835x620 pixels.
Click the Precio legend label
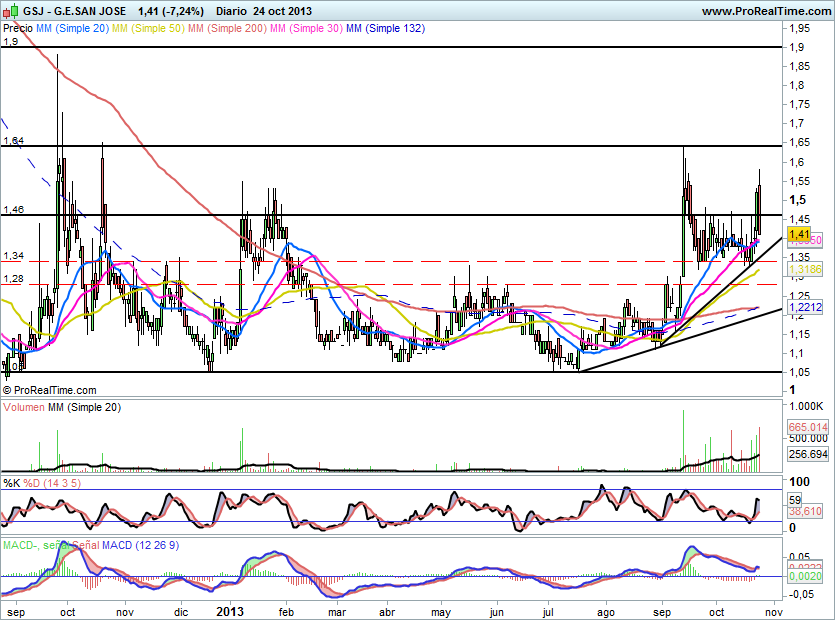pos(18,29)
